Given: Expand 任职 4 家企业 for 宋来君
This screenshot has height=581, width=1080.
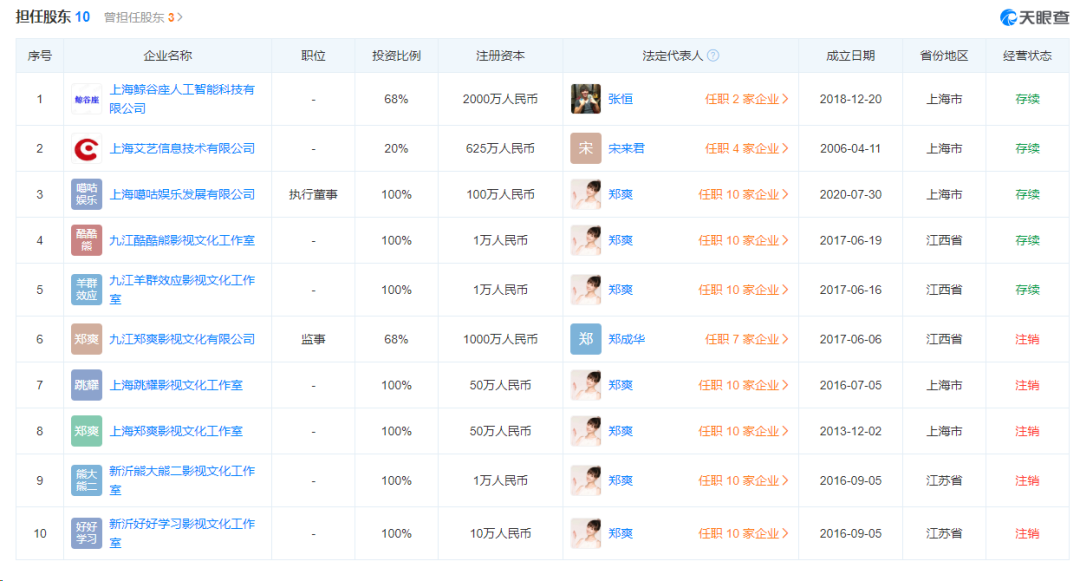Looking at the screenshot, I should (x=746, y=149).
